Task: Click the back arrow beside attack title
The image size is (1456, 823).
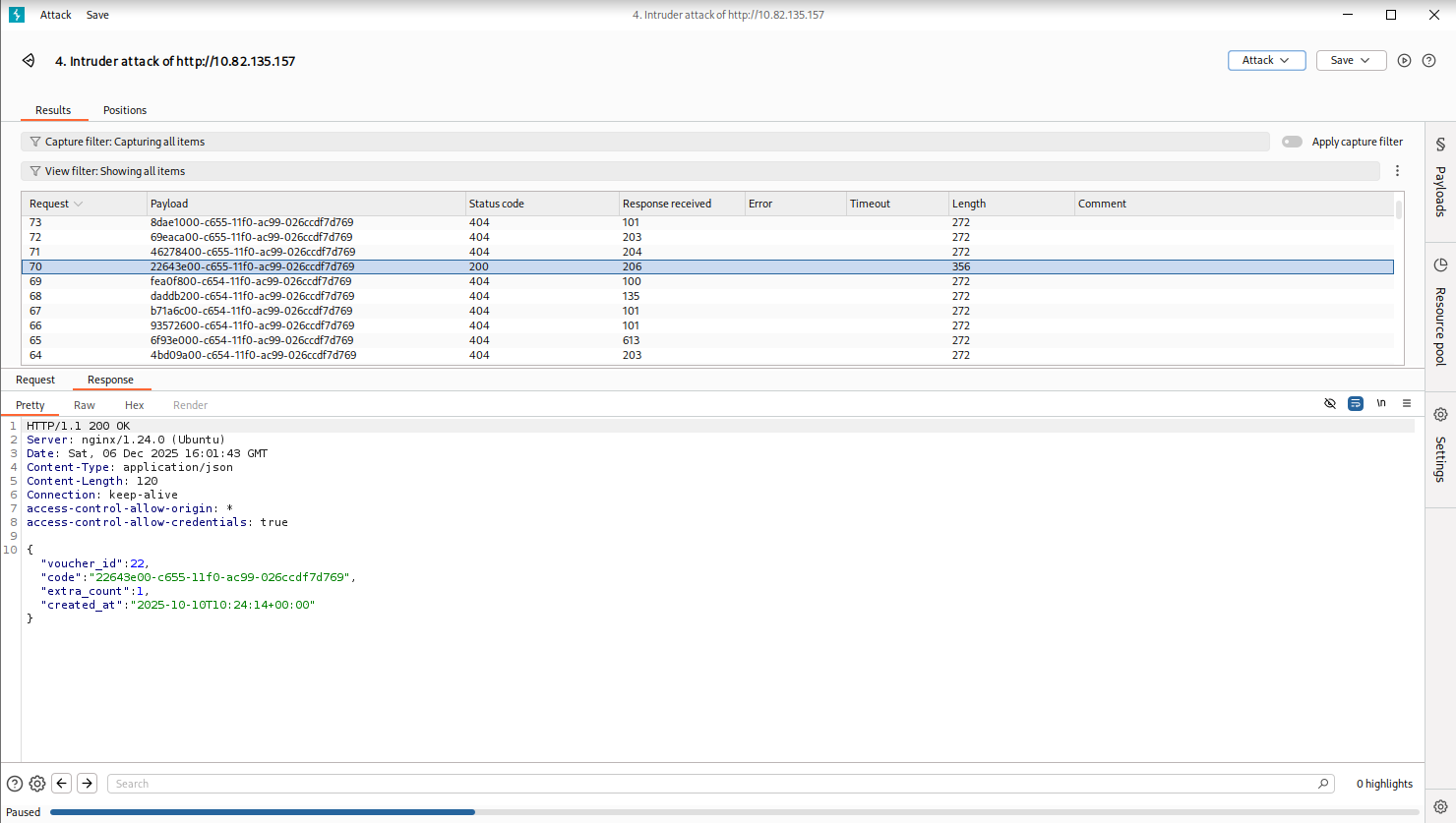Action: [x=29, y=61]
